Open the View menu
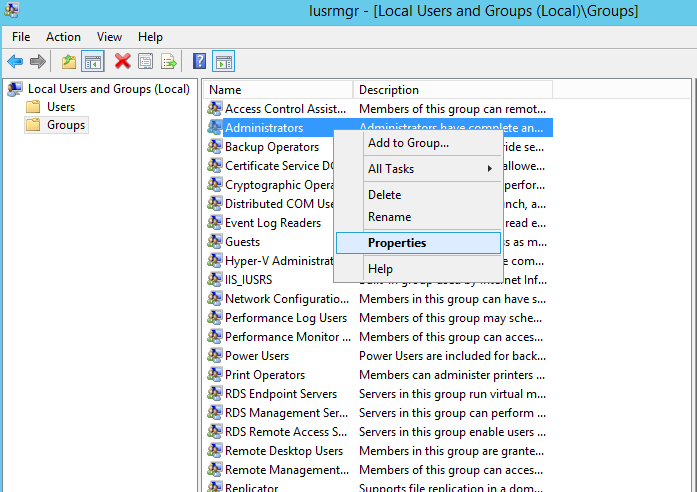The image size is (697, 492). coord(109,37)
